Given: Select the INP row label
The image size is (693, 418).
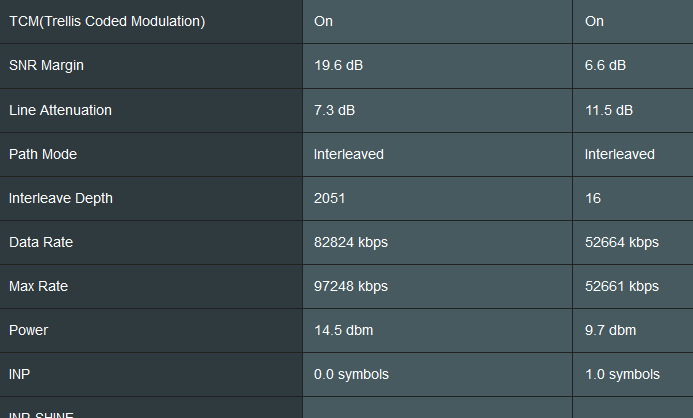Looking at the screenshot, I should pos(19,374).
